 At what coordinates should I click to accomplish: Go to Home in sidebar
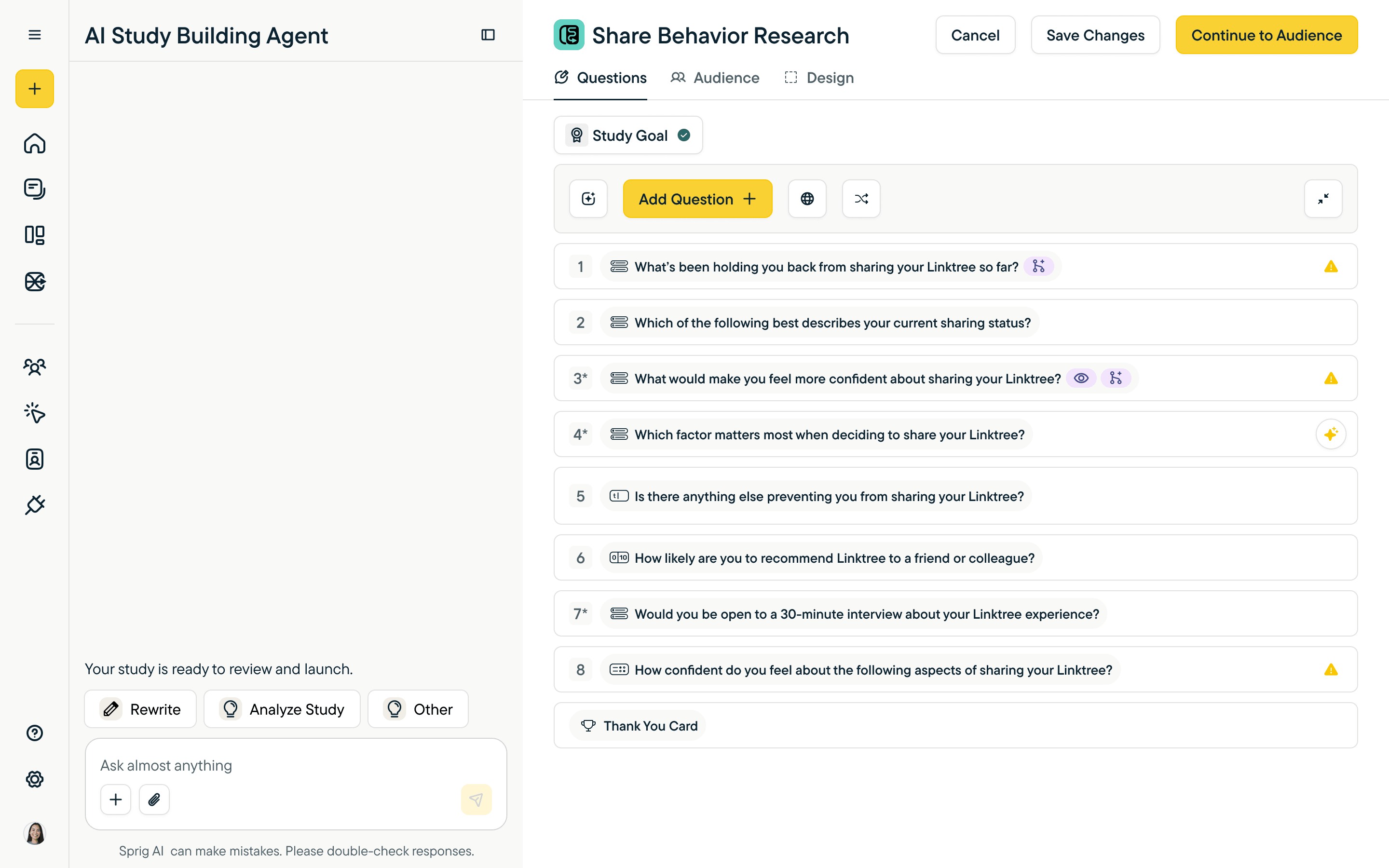34,143
